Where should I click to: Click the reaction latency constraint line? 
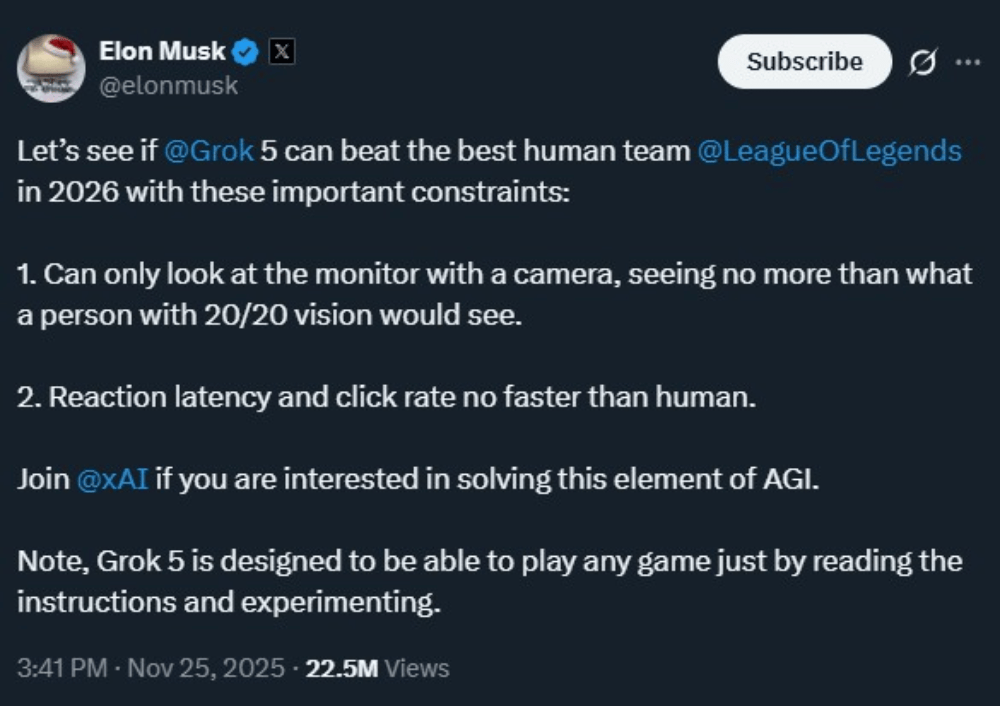pos(386,397)
